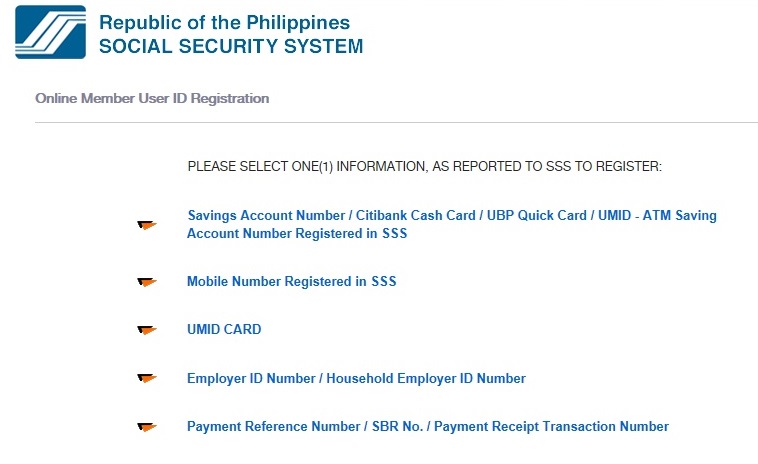Click 'Account Number Registered in SSS' link line
This screenshot has height=464, width=758.
[297, 233]
